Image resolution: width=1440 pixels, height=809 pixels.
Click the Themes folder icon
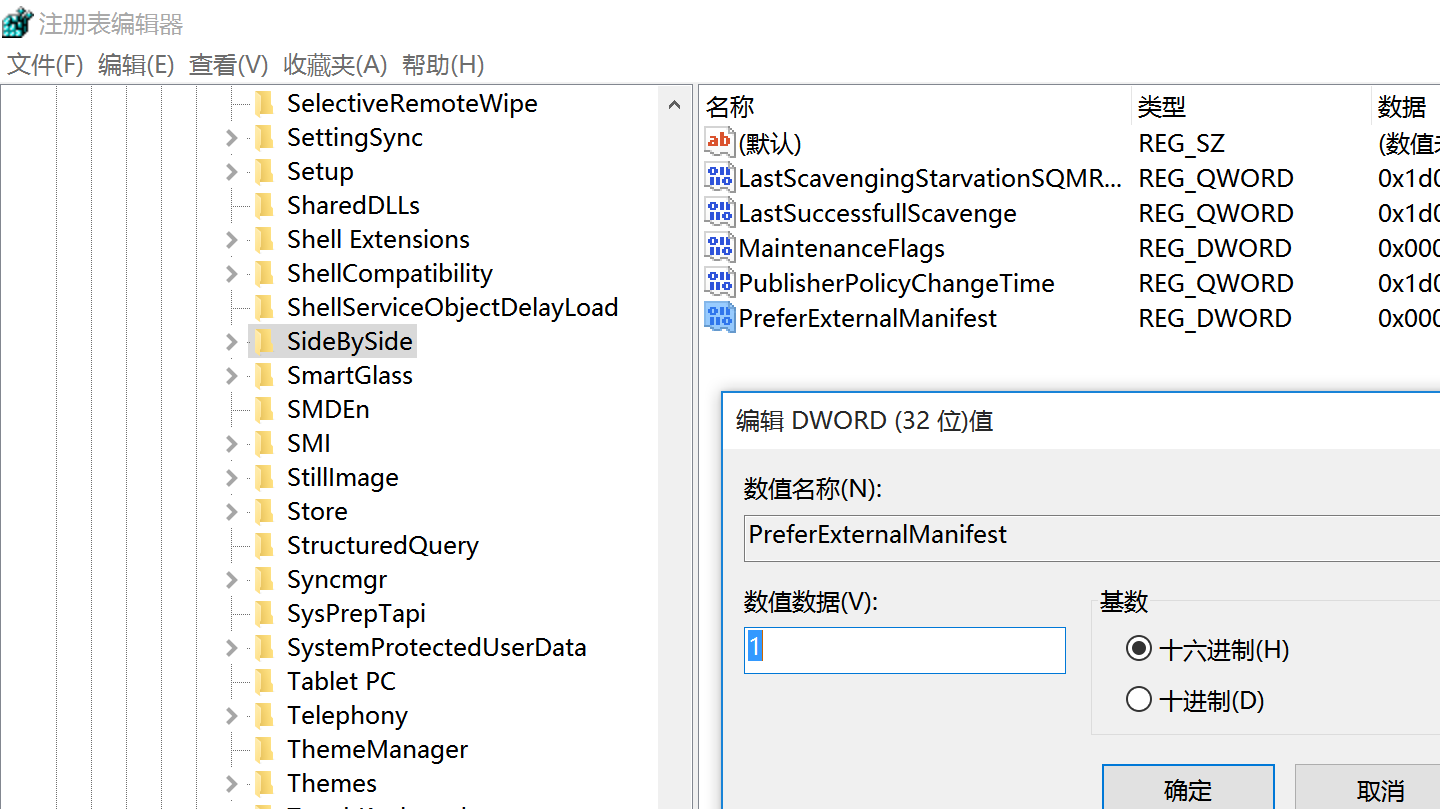click(264, 784)
